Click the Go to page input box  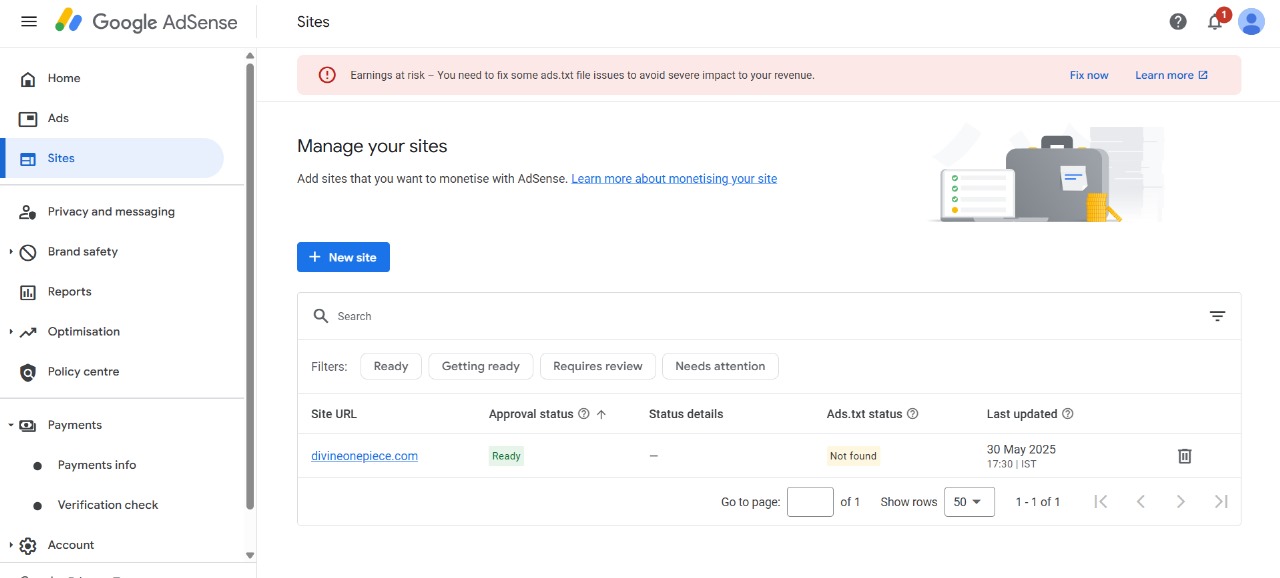[x=810, y=502]
